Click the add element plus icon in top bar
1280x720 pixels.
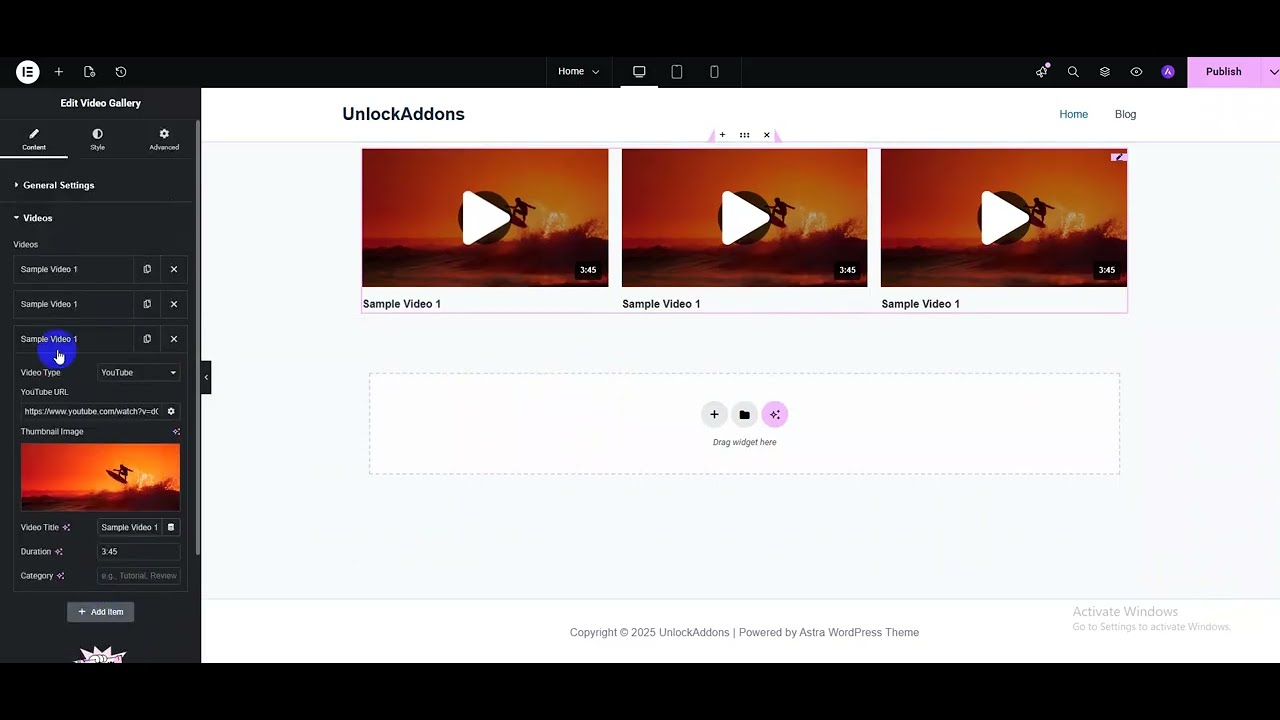[x=59, y=72]
